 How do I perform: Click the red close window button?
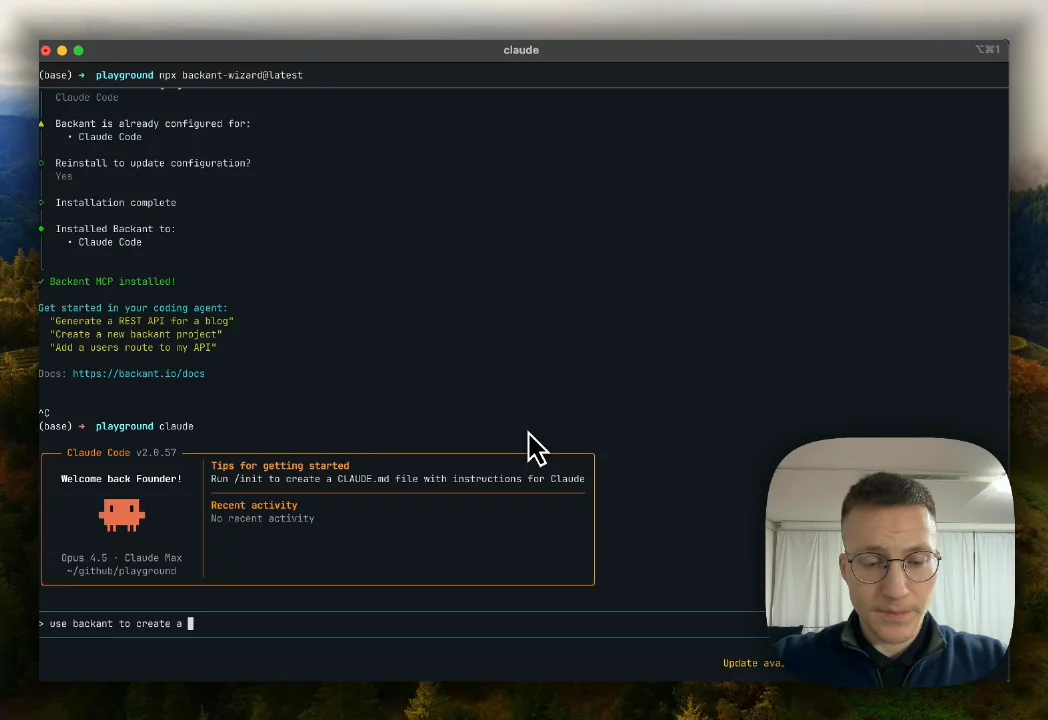(45, 50)
